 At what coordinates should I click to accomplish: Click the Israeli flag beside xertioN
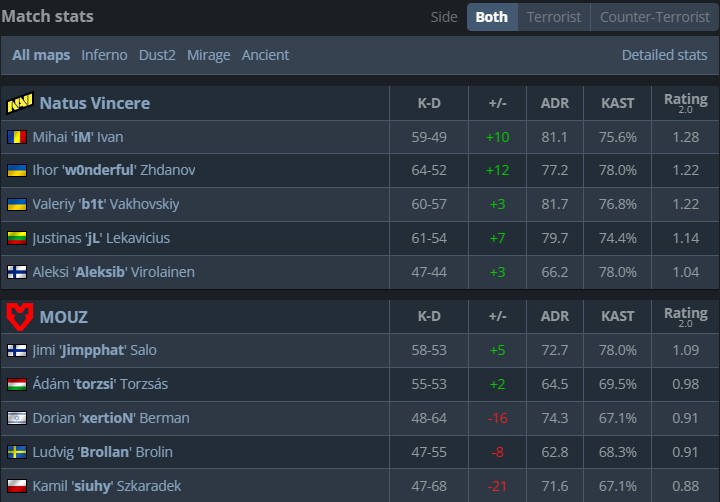point(17,418)
